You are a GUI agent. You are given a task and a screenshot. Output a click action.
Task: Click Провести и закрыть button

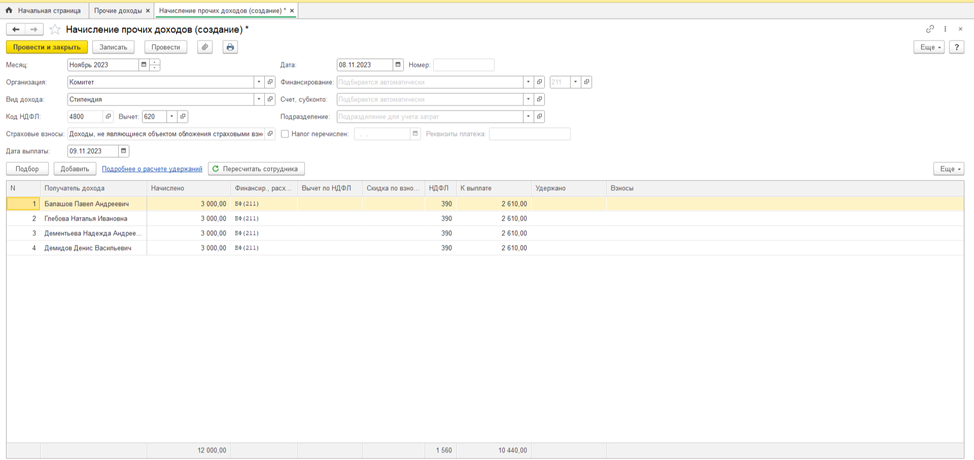tap(47, 47)
